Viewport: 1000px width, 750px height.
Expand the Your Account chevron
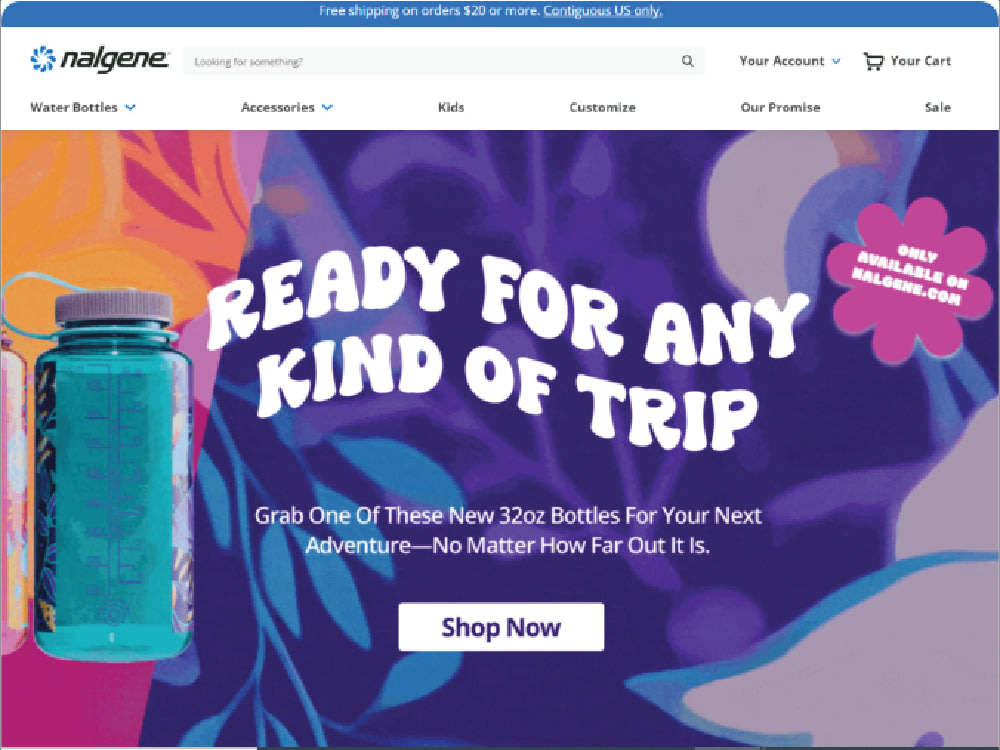coord(836,61)
